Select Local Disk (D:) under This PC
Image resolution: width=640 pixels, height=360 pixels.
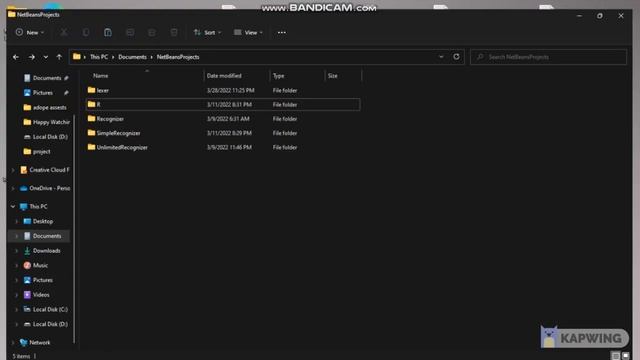46,324
